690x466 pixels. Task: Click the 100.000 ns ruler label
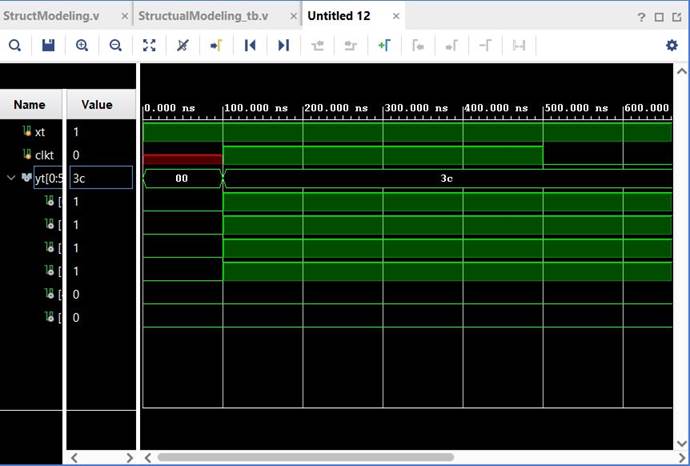tap(256, 108)
